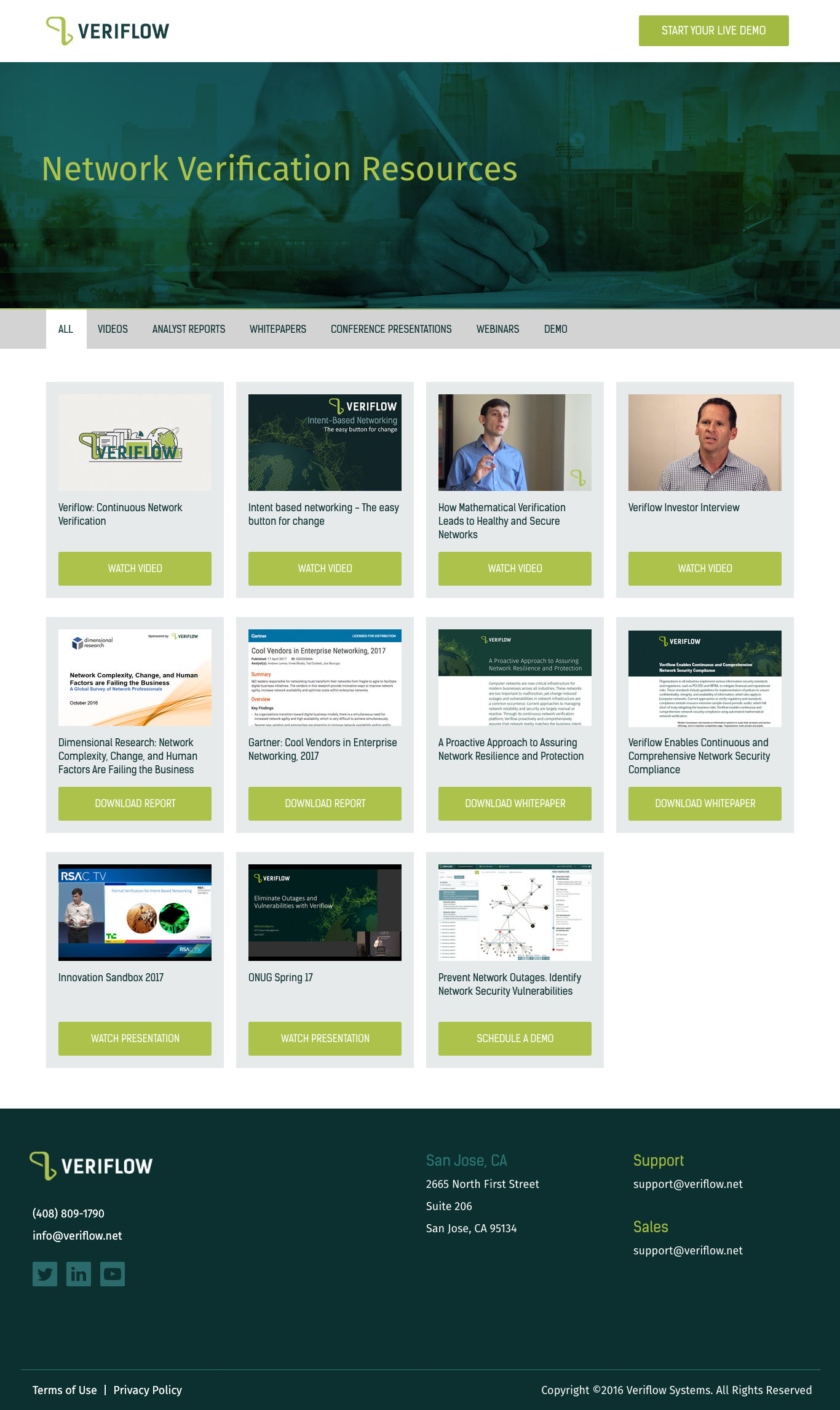Click title 'Innovation Sandbox 2017'

pos(111,978)
